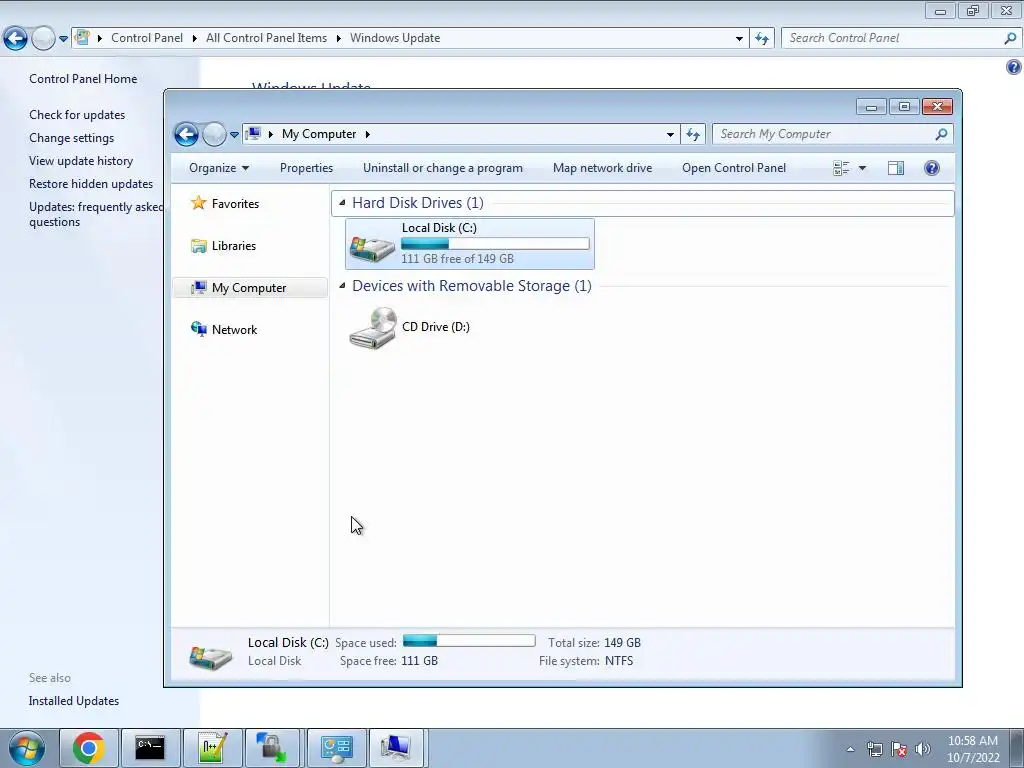Click the Back arrow in My Computer window

point(186,135)
